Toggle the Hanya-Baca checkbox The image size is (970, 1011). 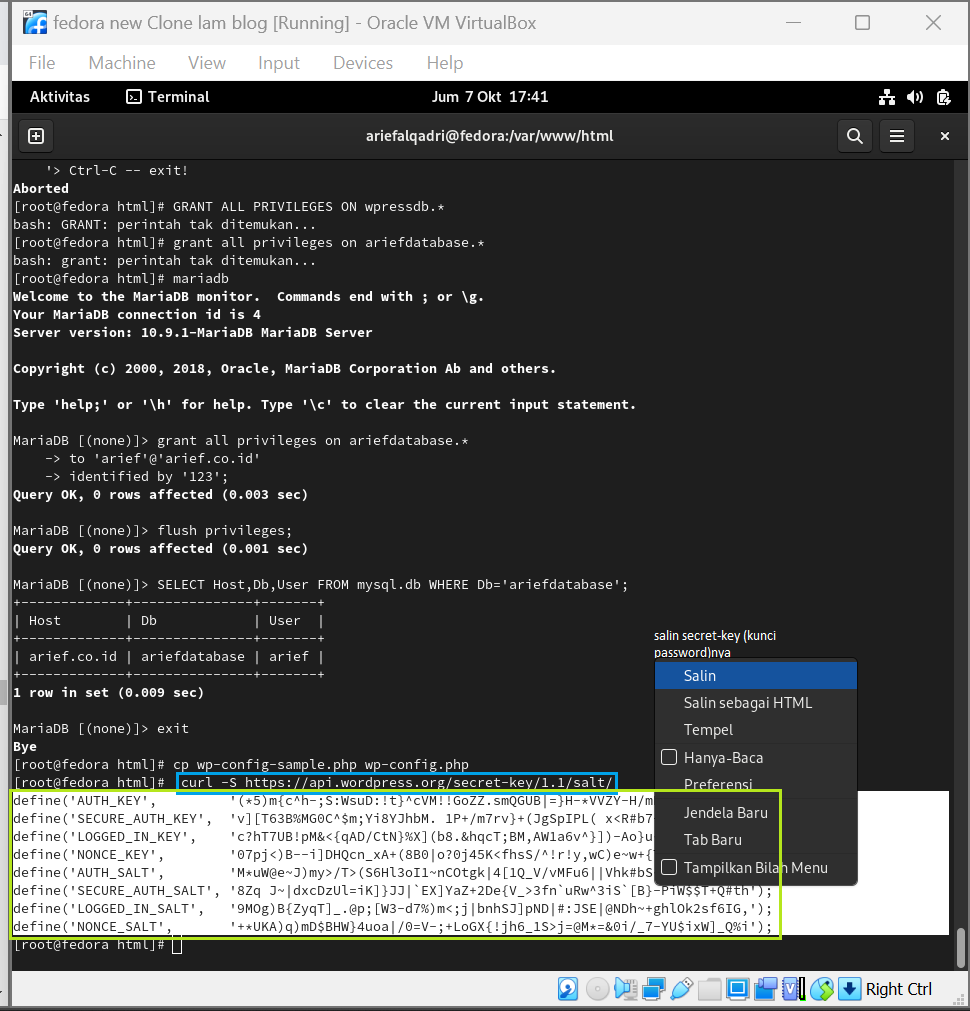coord(669,757)
